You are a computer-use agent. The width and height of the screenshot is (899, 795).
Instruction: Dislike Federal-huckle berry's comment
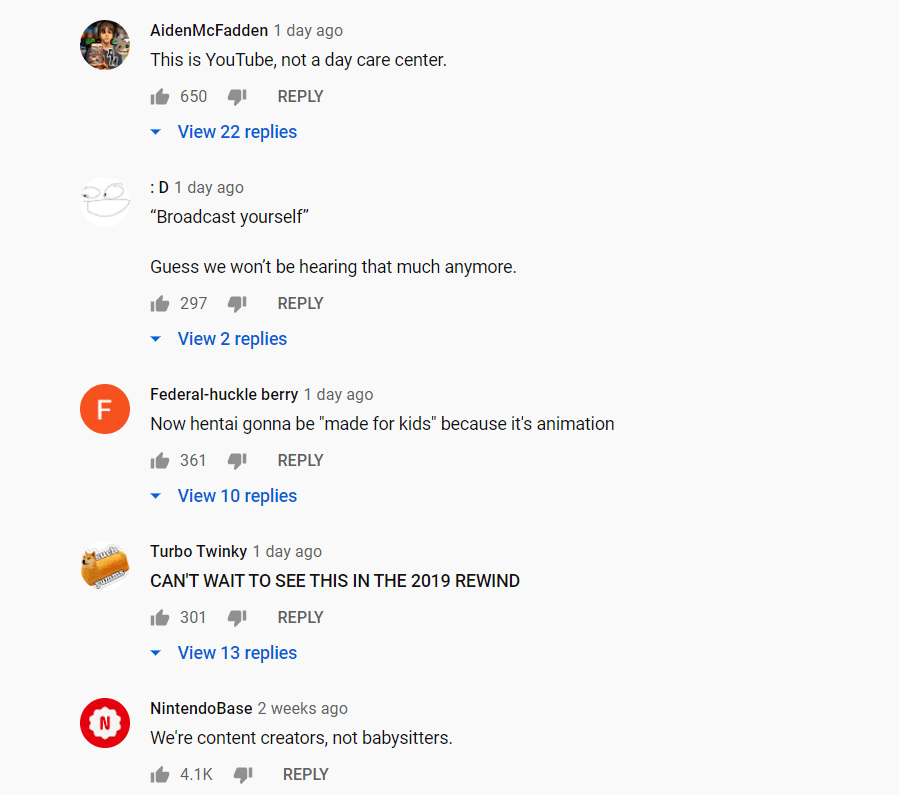(237, 461)
